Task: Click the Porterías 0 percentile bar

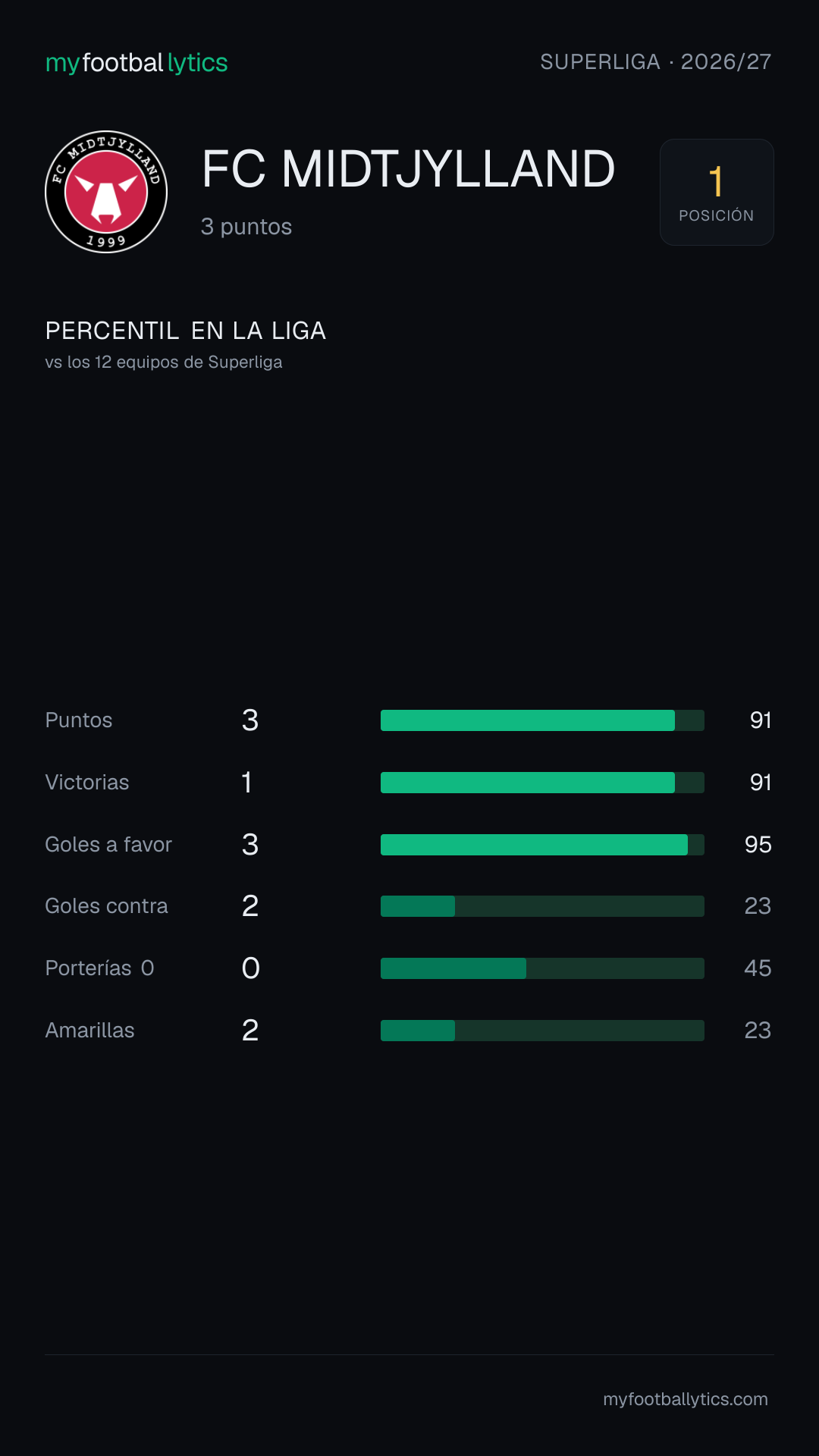Action: coord(542,968)
